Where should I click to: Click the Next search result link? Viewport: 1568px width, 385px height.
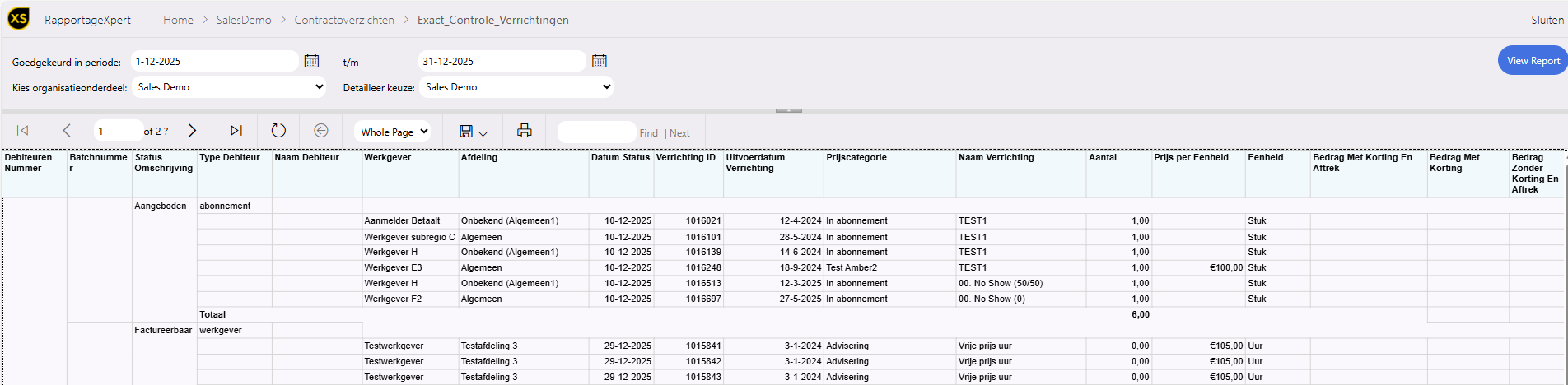click(x=679, y=132)
